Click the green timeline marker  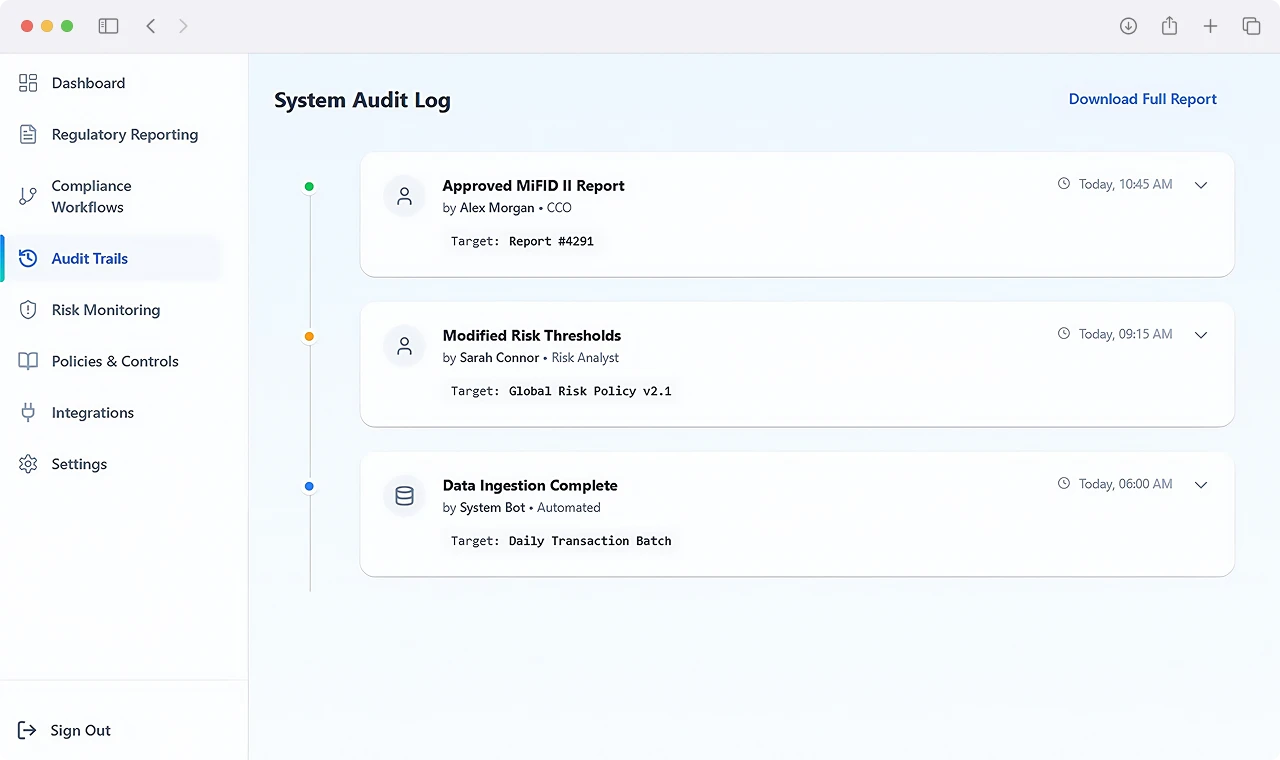pyautogui.click(x=309, y=187)
